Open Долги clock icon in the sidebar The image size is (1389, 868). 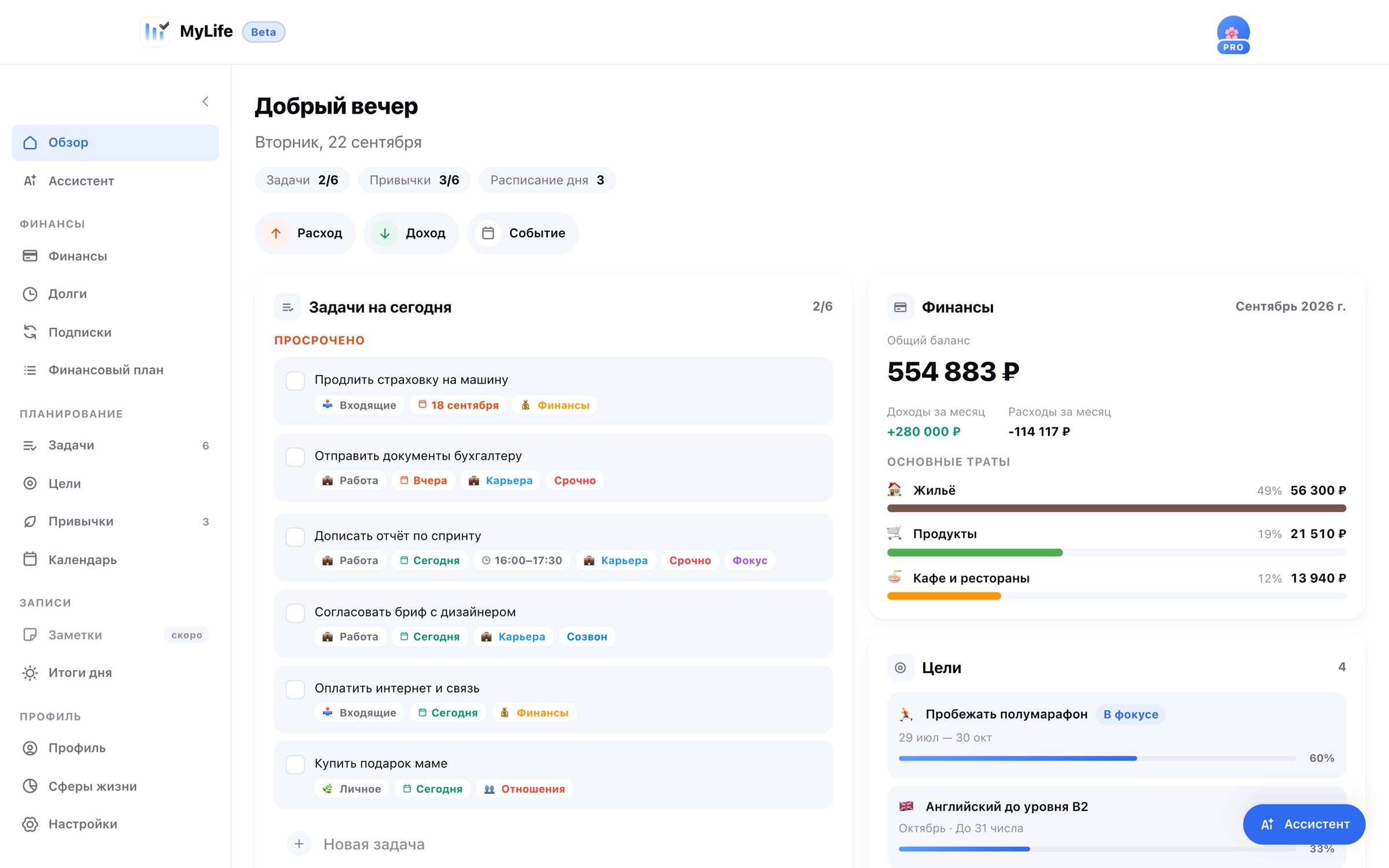[x=30, y=294]
